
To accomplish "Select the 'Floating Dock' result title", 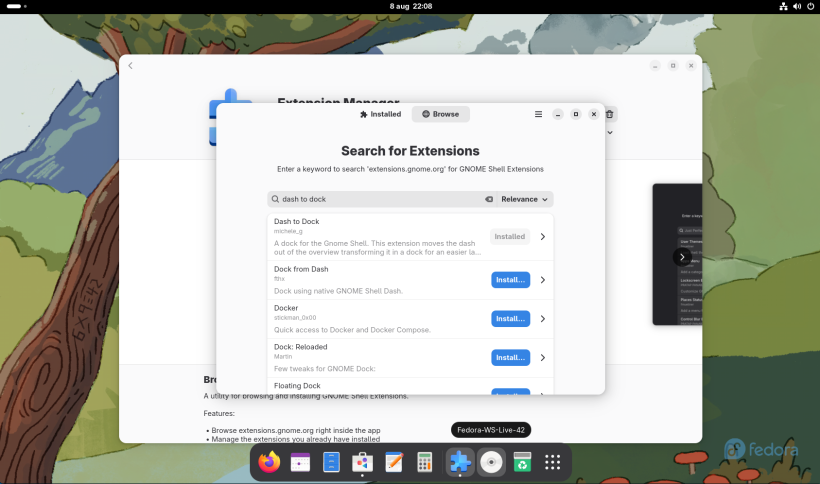I will [x=297, y=386].
